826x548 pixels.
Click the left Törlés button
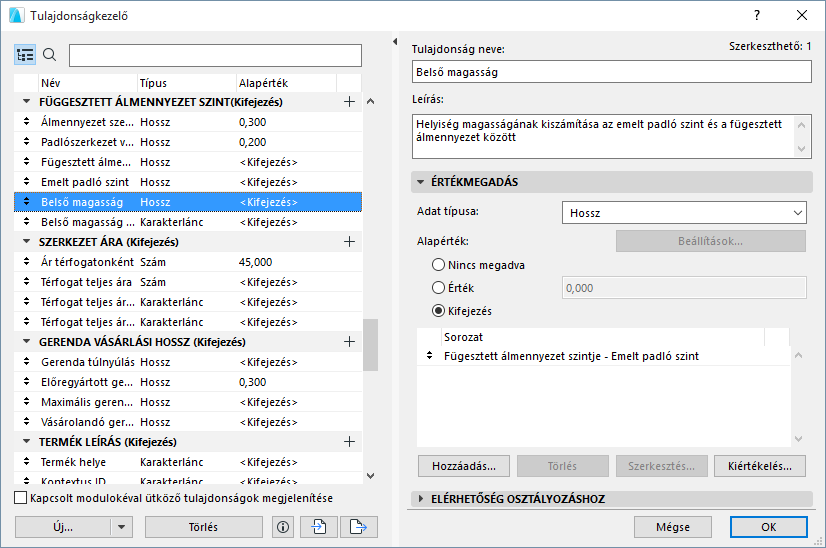tap(203, 527)
